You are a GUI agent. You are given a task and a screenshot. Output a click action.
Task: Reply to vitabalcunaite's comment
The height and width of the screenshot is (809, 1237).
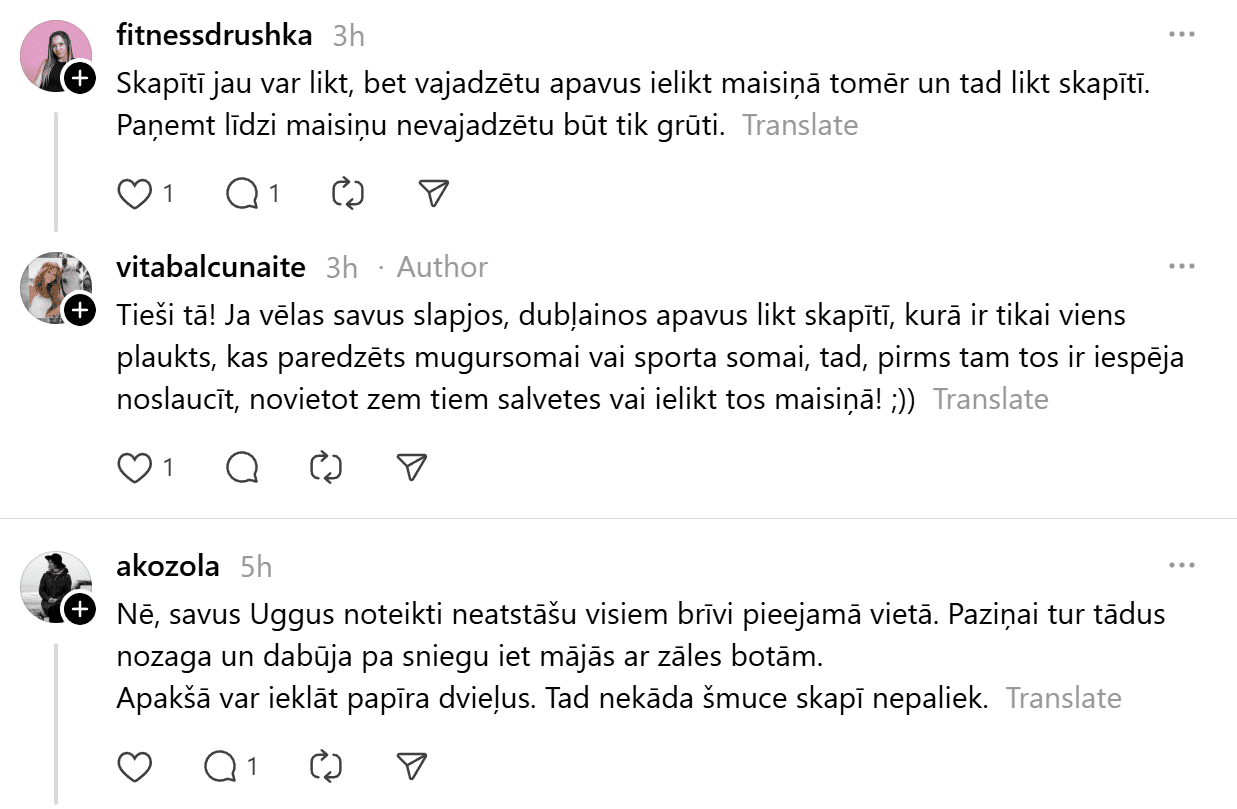(x=242, y=467)
